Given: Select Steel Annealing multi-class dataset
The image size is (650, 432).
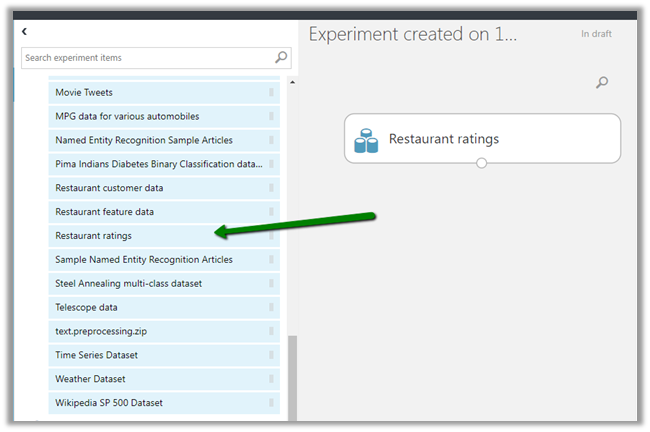Looking at the screenshot, I should click(x=128, y=284).
